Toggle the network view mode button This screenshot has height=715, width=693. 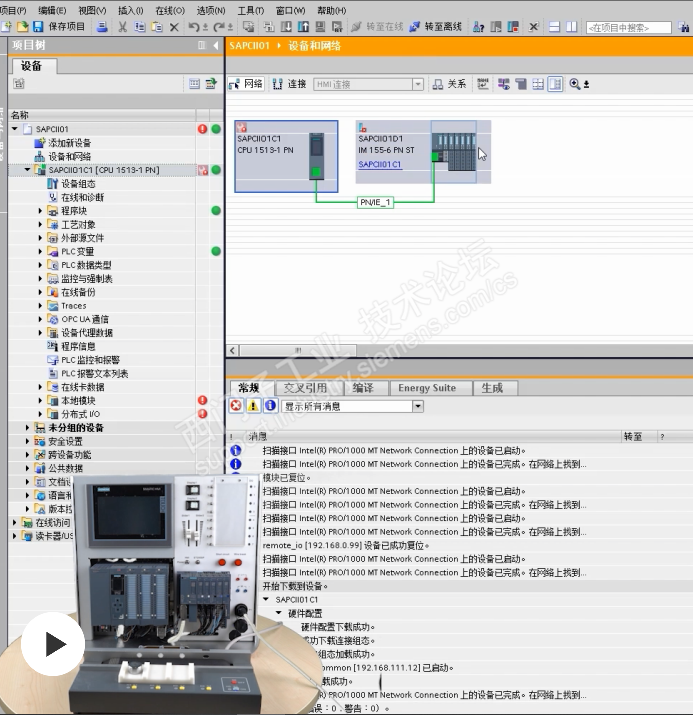point(246,84)
